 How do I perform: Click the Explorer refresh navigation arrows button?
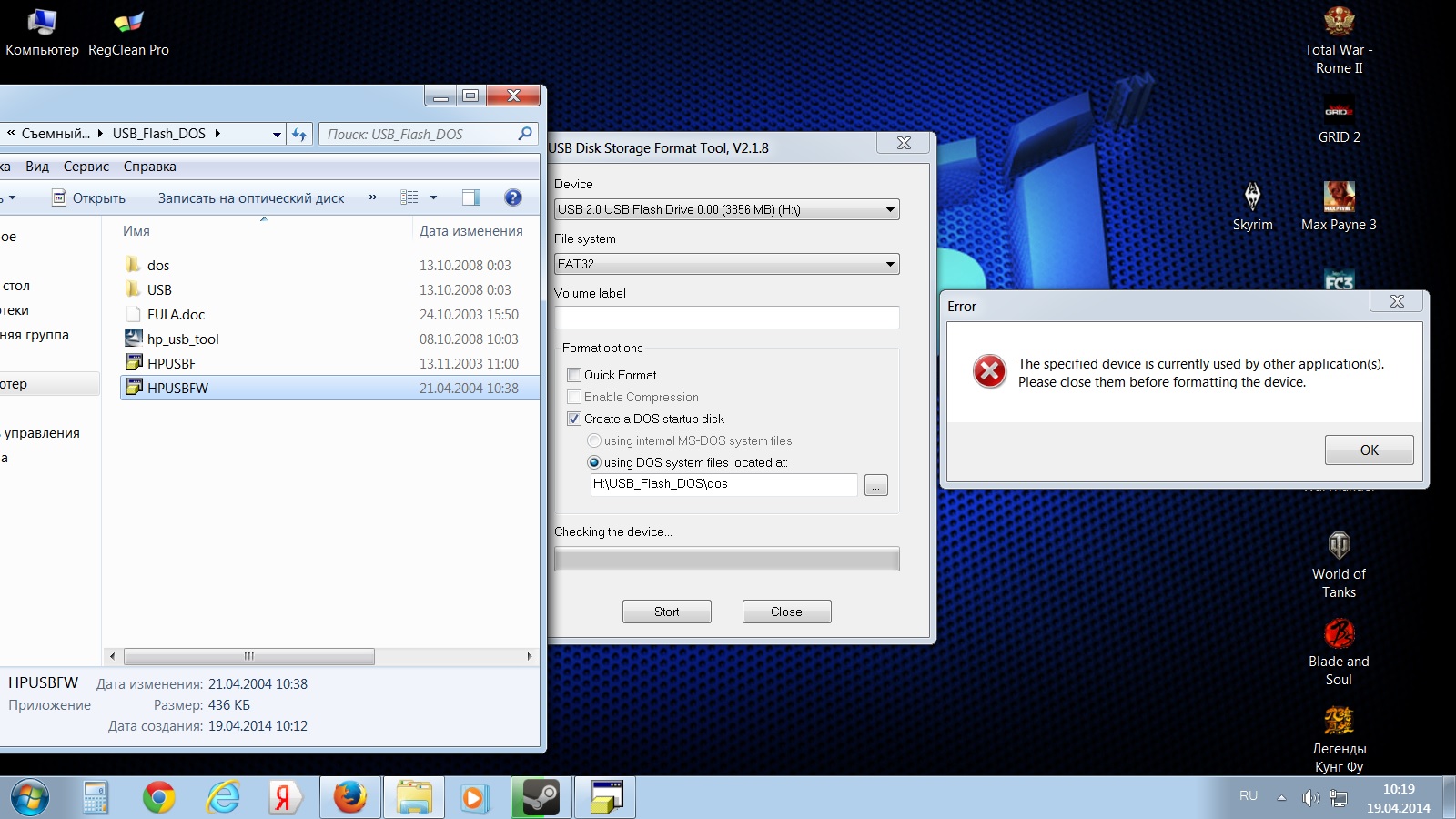click(x=299, y=134)
